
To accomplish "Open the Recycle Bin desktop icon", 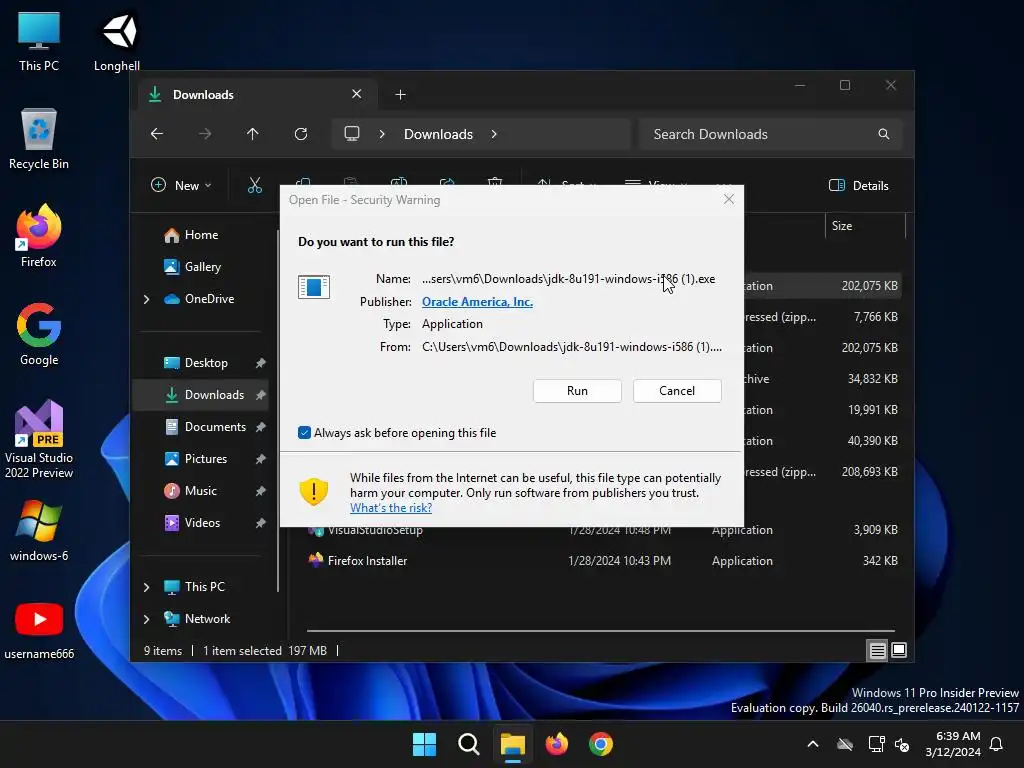I will 39,139.
